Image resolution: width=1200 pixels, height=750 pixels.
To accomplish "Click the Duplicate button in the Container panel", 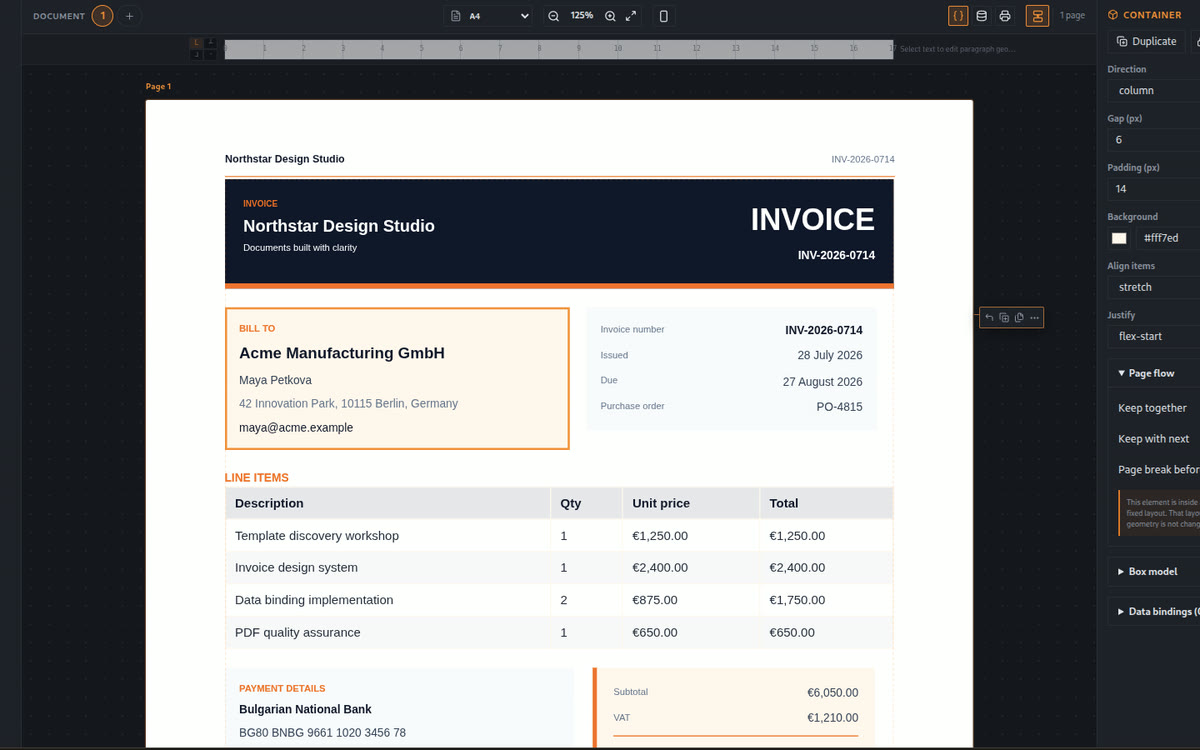I will click(1146, 41).
